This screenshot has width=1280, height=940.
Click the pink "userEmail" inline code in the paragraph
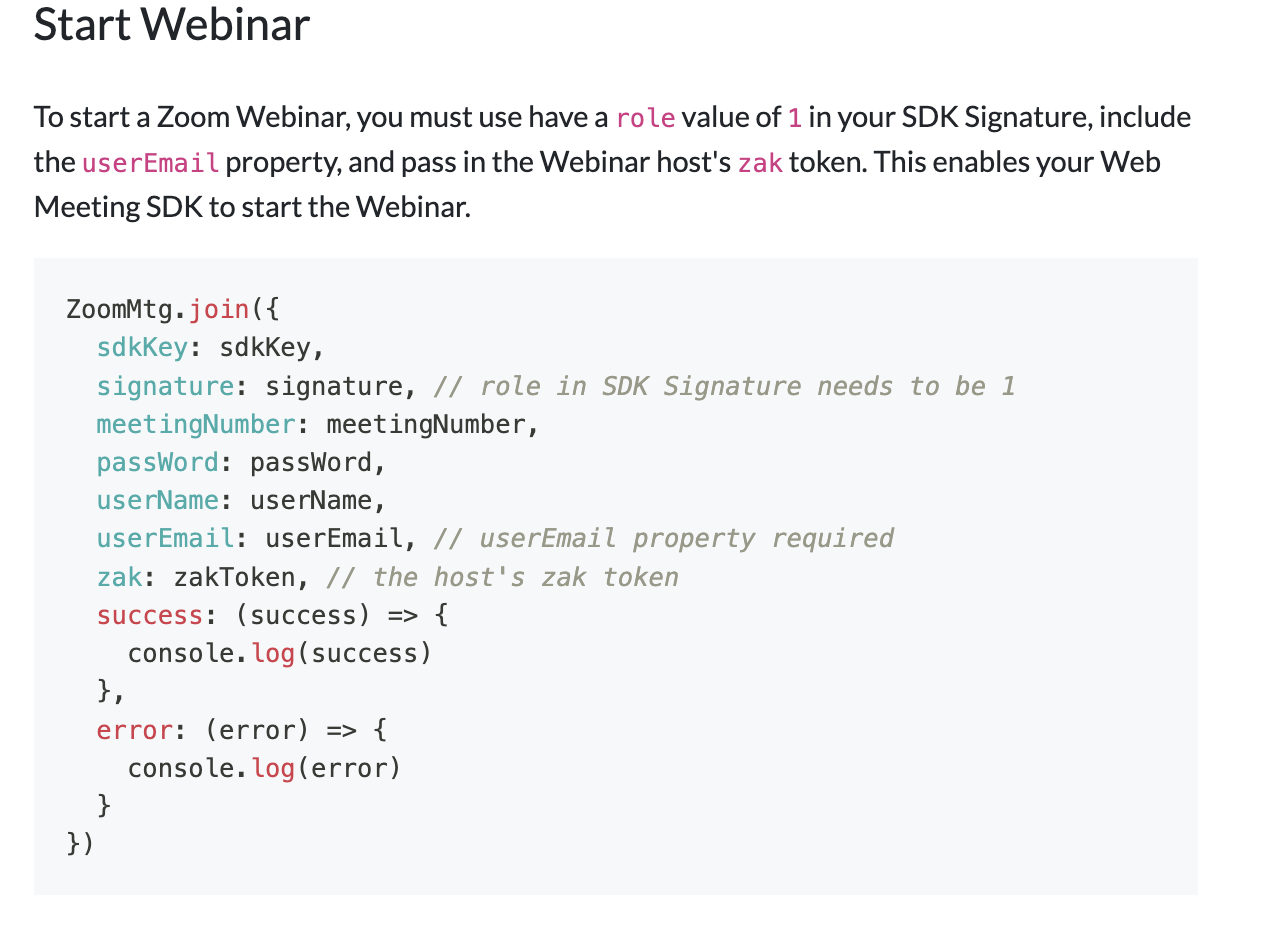(x=151, y=163)
